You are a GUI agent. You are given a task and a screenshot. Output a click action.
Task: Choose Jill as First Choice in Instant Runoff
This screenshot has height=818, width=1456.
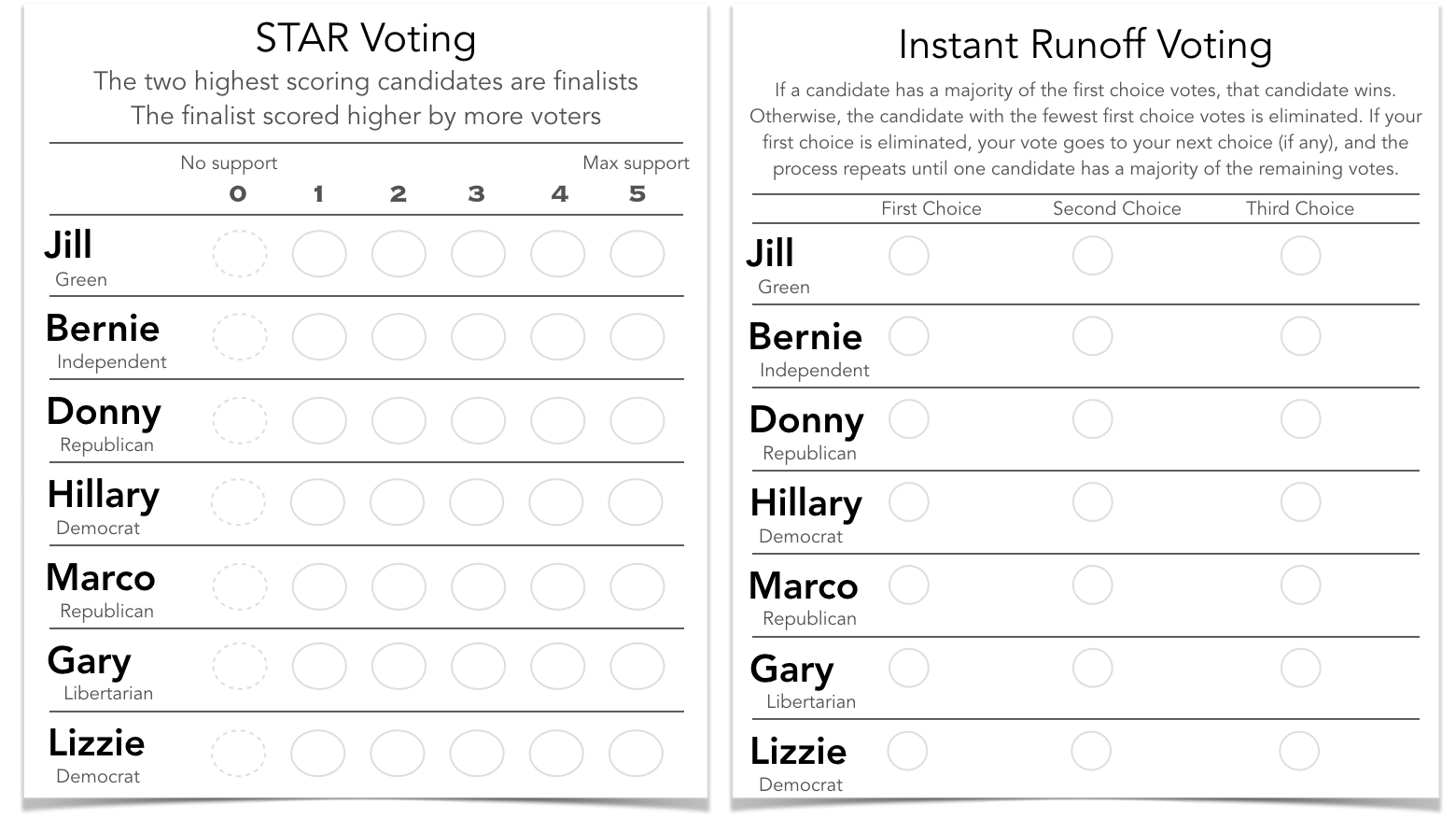(908, 255)
